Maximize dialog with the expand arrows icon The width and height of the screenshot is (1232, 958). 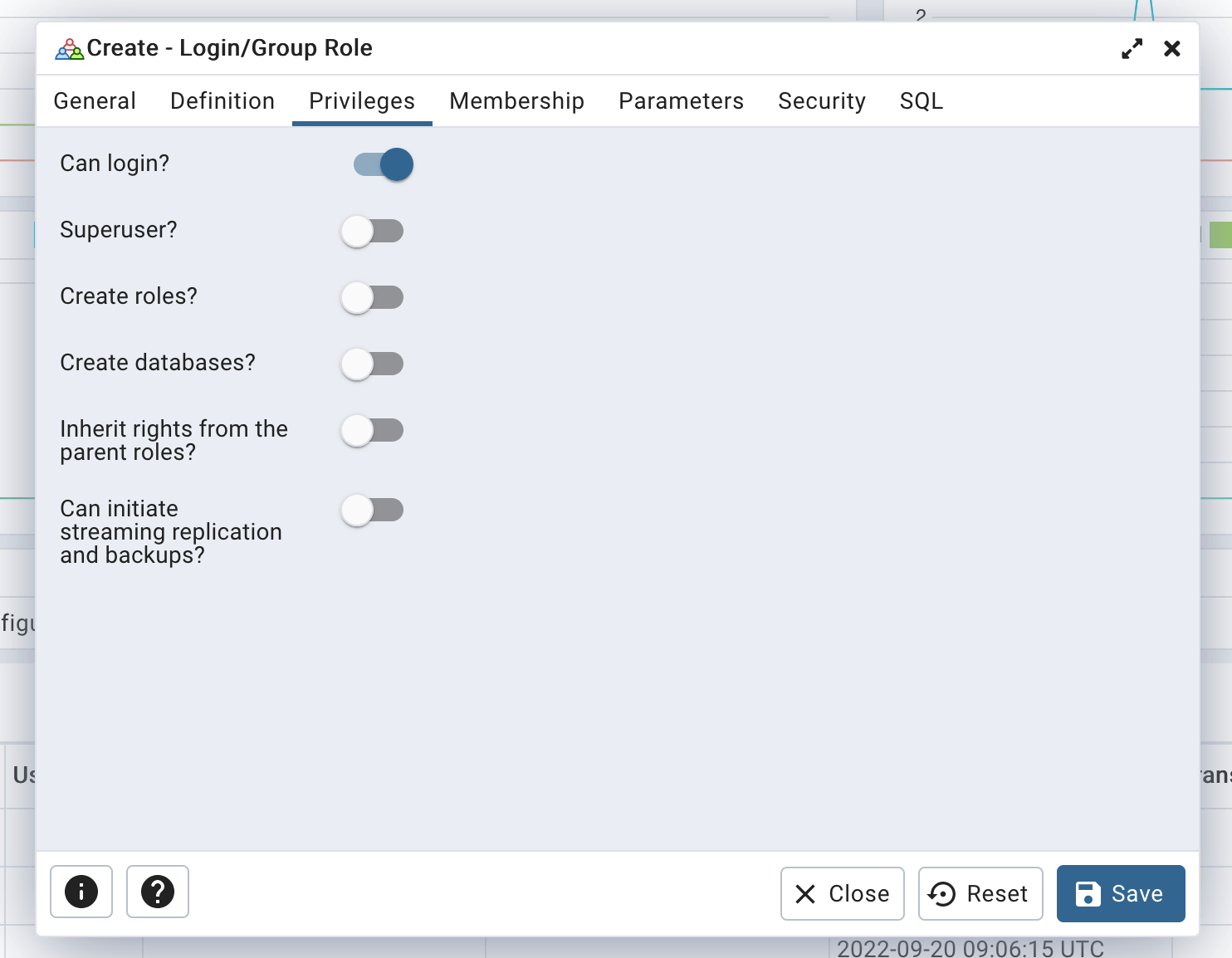(x=1132, y=49)
